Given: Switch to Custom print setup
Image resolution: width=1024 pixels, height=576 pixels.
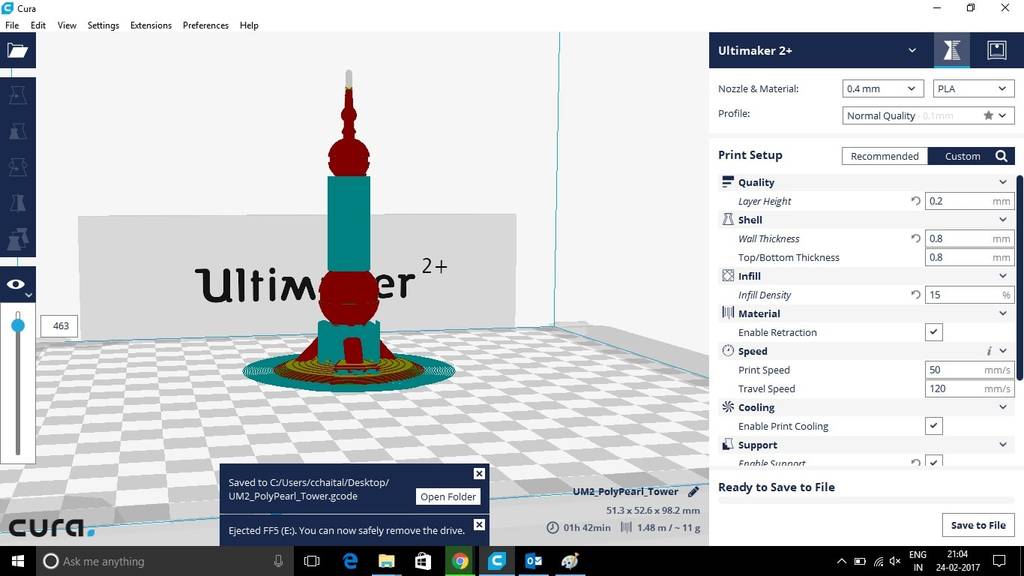Looking at the screenshot, I should click(x=962, y=156).
